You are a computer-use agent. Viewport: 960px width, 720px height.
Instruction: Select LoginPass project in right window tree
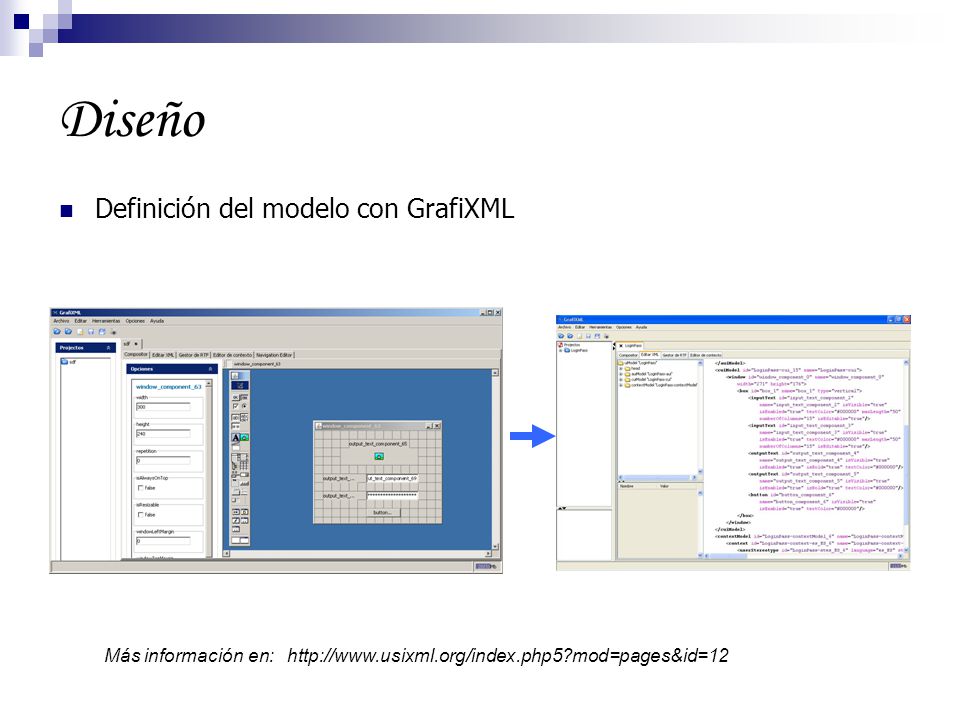click(576, 350)
